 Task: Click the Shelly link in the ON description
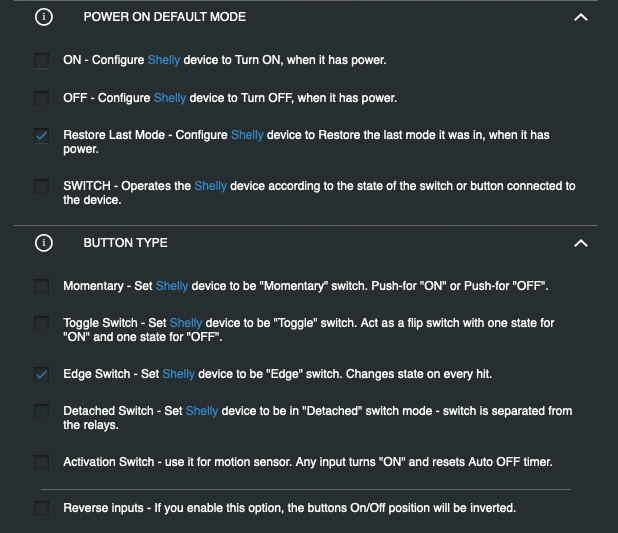pyautogui.click(x=164, y=61)
